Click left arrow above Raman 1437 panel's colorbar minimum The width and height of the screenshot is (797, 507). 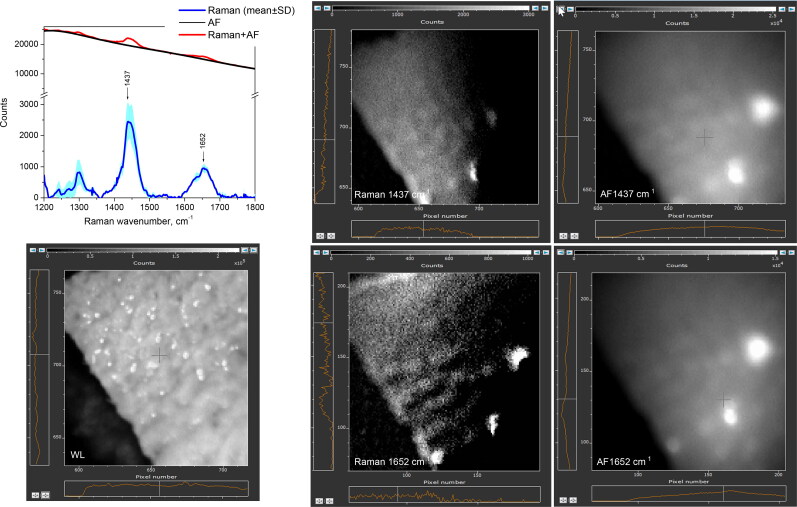[x=318, y=9]
